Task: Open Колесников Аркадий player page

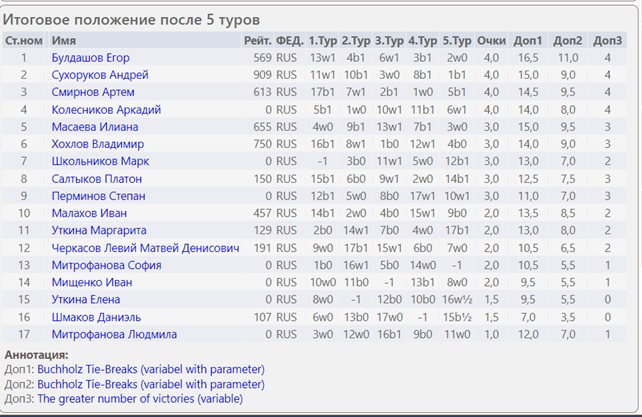Action: (106, 110)
